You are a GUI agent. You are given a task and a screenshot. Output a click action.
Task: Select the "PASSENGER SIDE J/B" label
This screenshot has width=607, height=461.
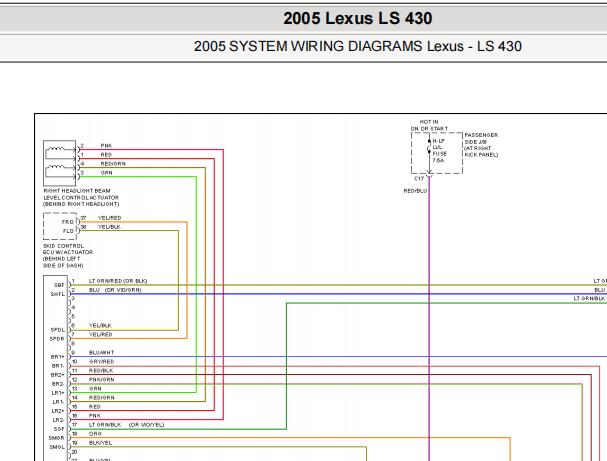tap(481, 138)
